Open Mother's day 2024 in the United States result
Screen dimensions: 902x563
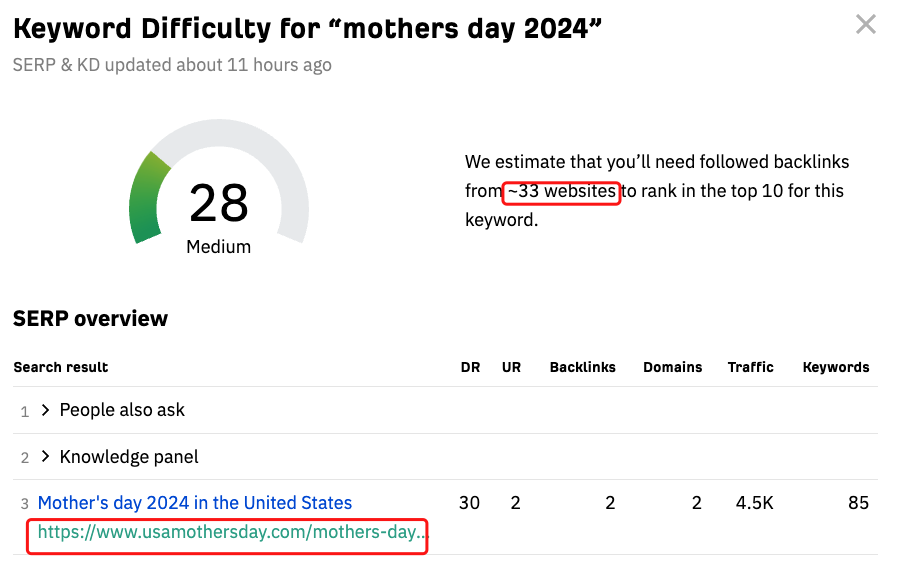[x=195, y=503]
